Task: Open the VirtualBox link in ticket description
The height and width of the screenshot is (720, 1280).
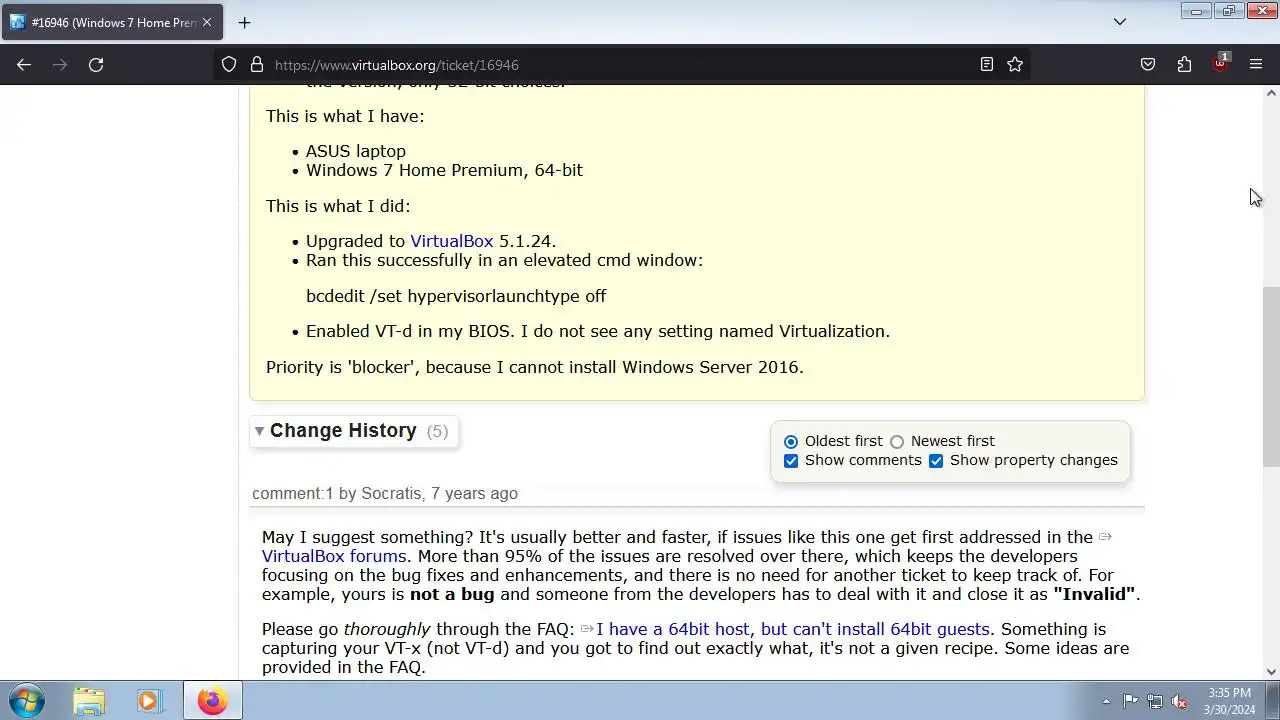Action: click(x=451, y=241)
